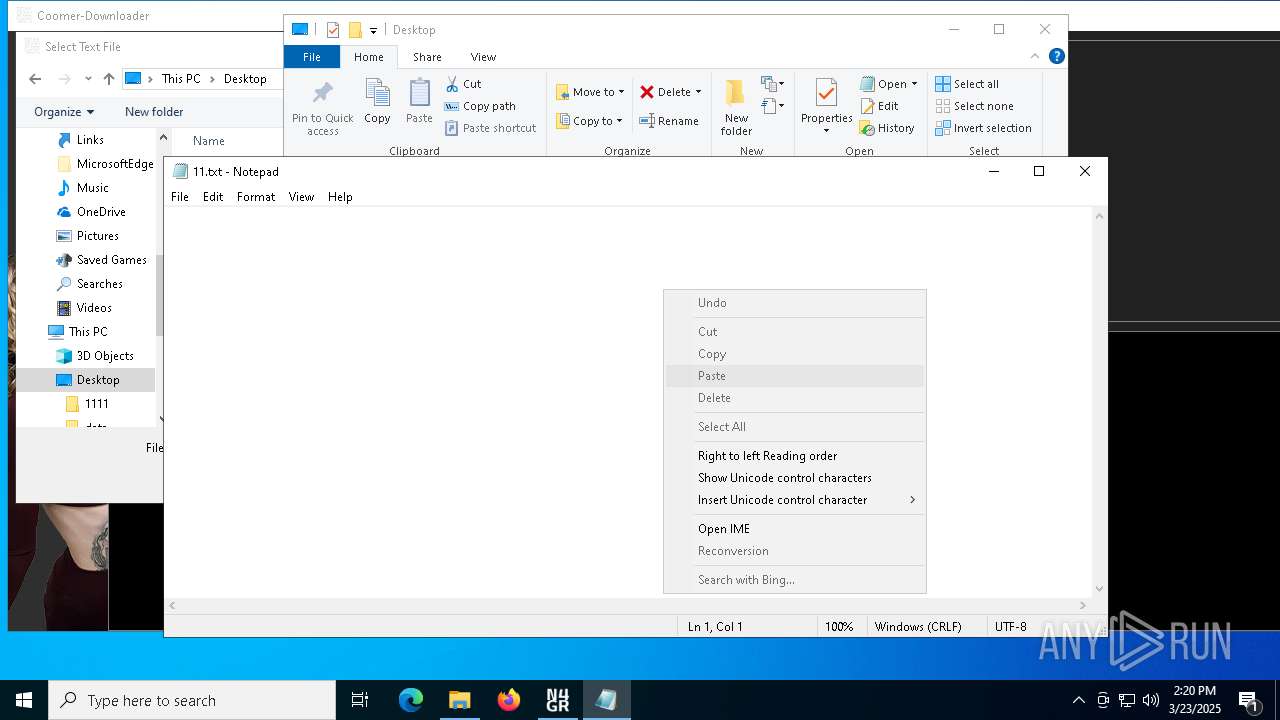The width and height of the screenshot is (1280, 720).
Task: Open the notification center icon
Action: coord(1248,700)
